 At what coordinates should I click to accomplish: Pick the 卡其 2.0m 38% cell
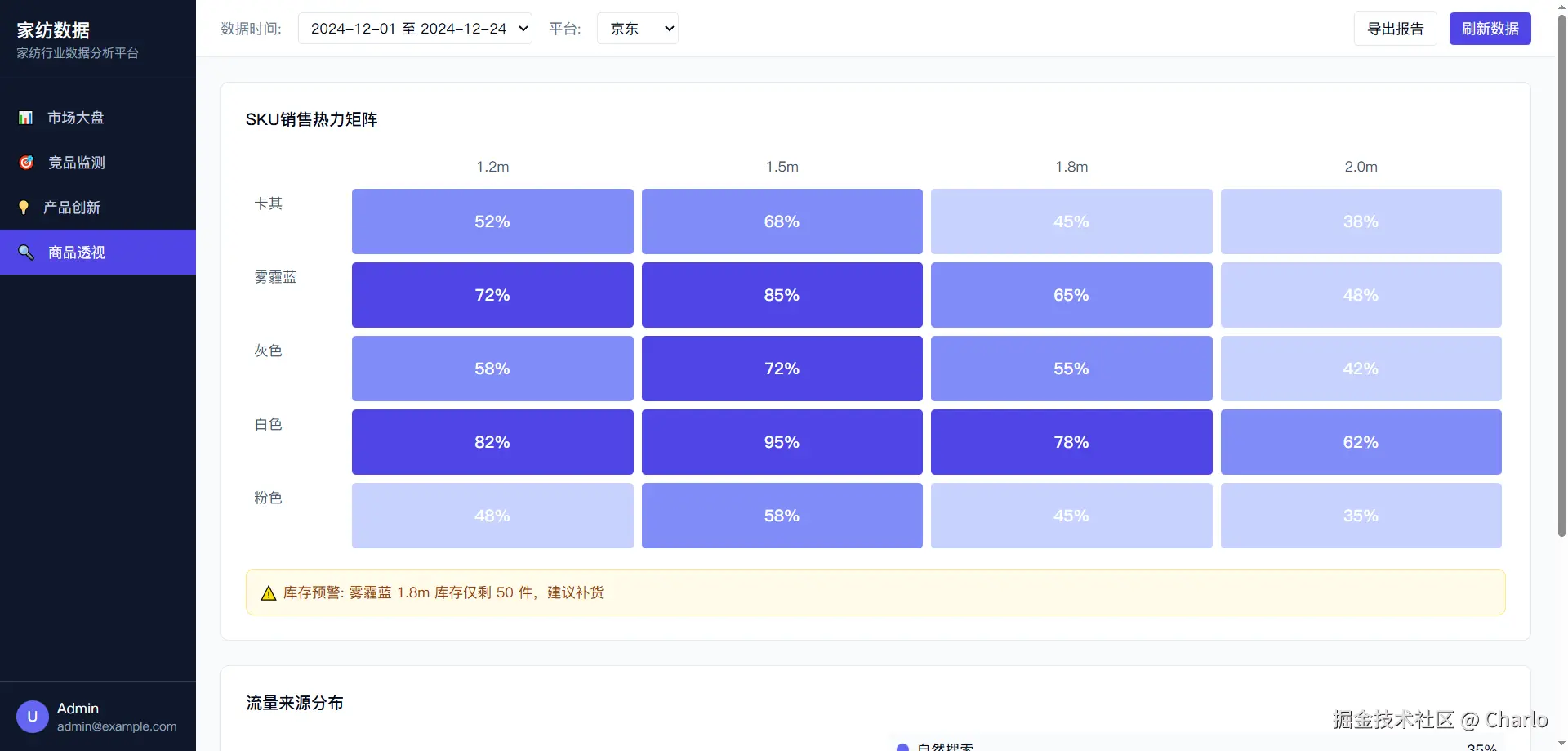point(1361,221)
